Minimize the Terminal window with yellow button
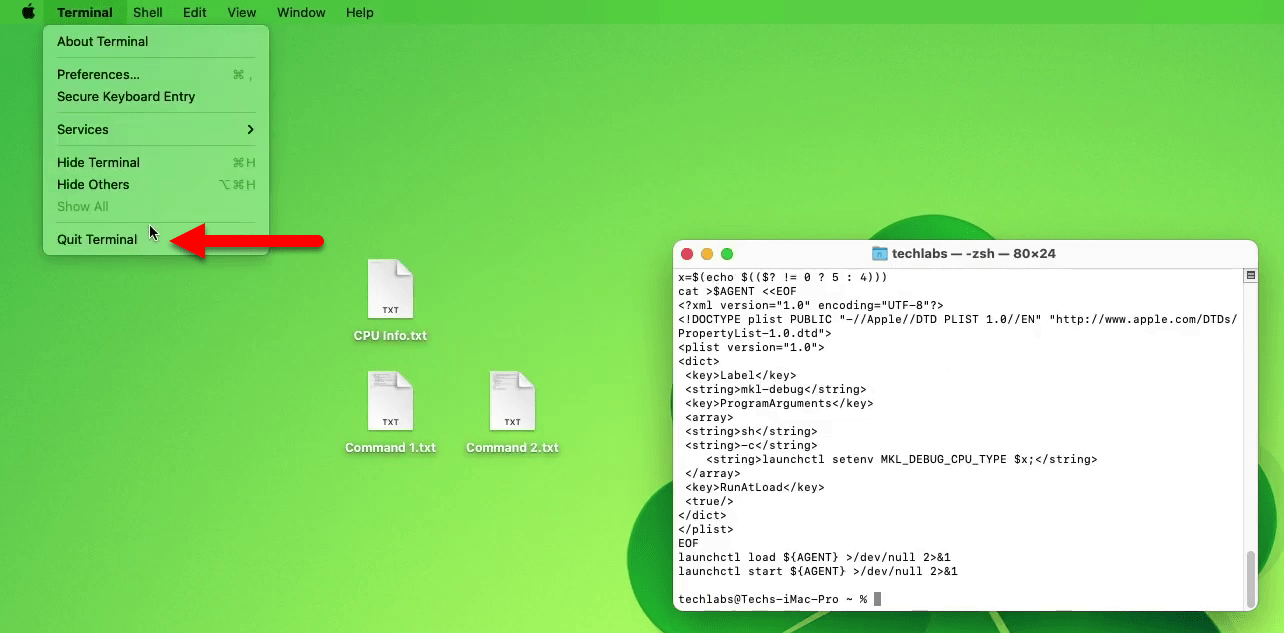Image resolution: width=1284 pixels, height=633 pixels. (x=707, y=254)
